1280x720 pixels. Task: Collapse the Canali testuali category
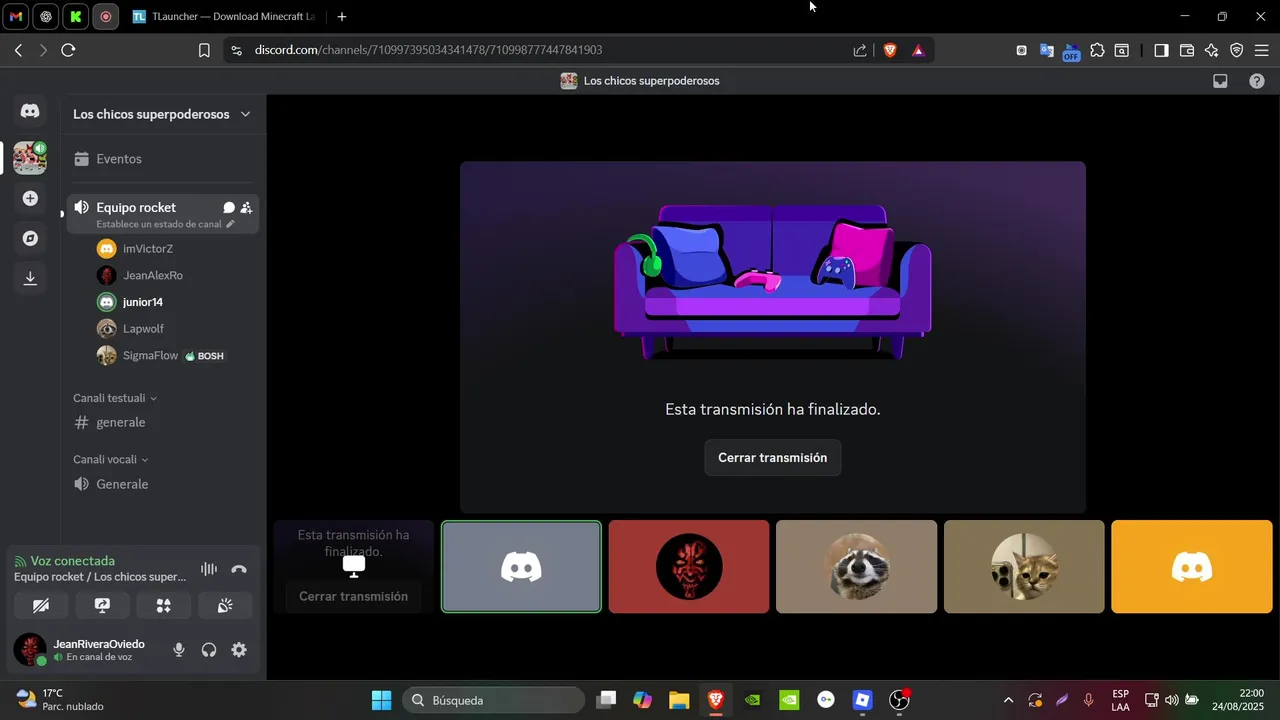[x=114, y=398]
